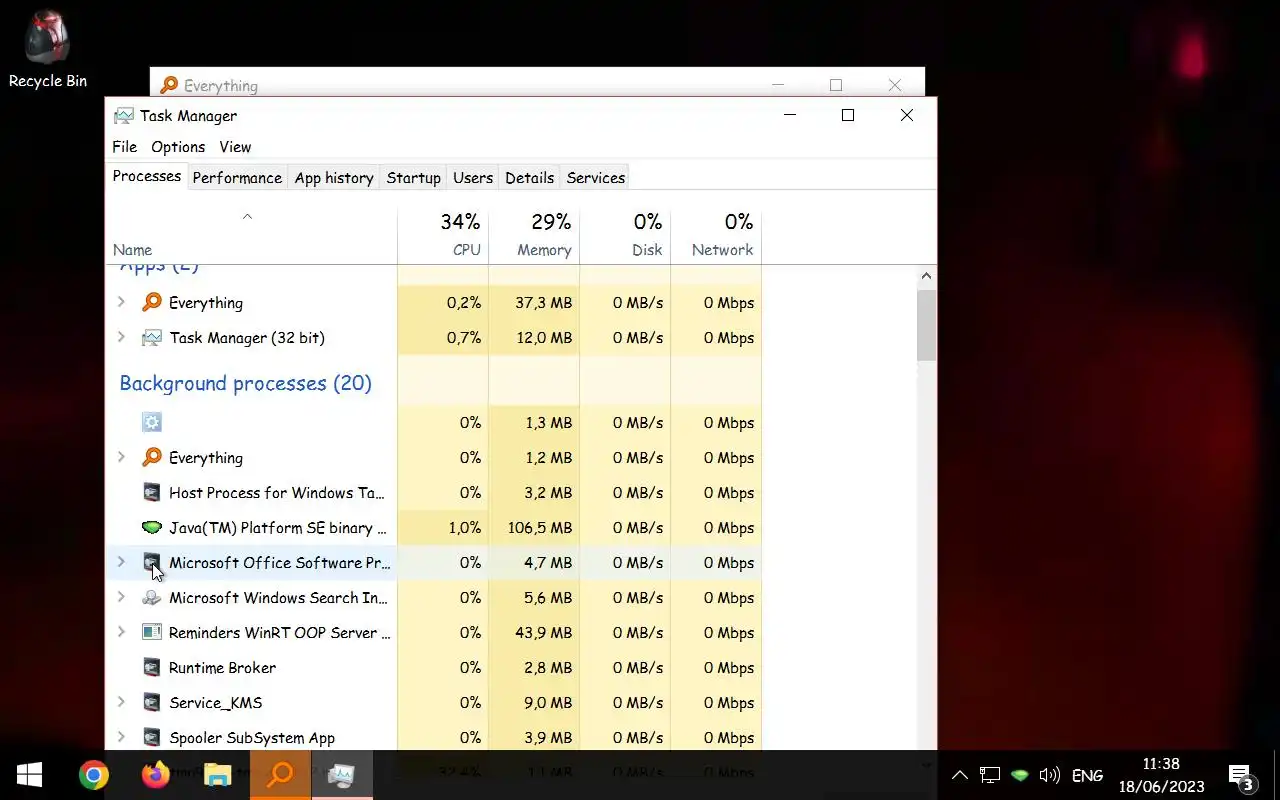
Task: Launch Firefox from the taskbar
Action: [x=155, y=775]
